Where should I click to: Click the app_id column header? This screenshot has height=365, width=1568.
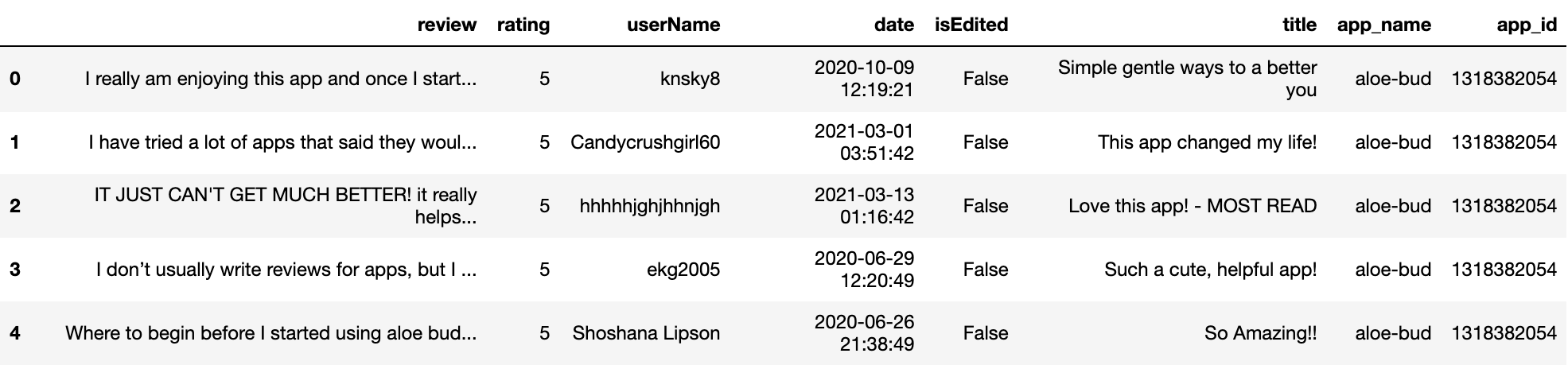1526,25
